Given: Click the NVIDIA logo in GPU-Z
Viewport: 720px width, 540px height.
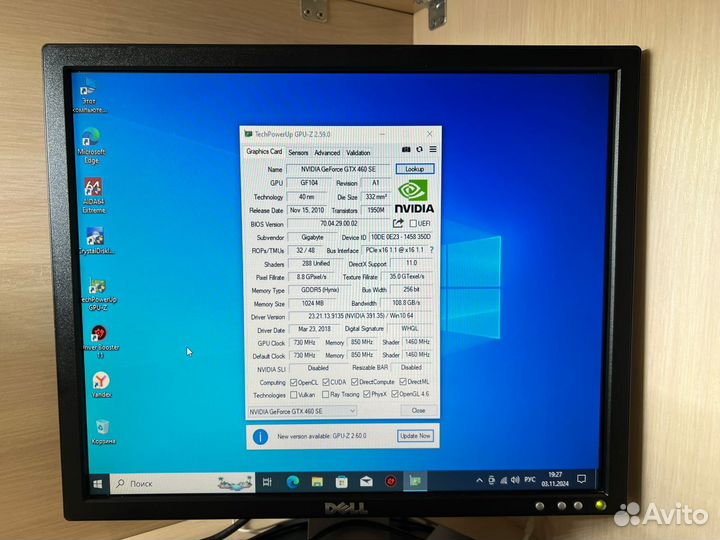Looking at the screenshot, I should (x=414, y=196).
